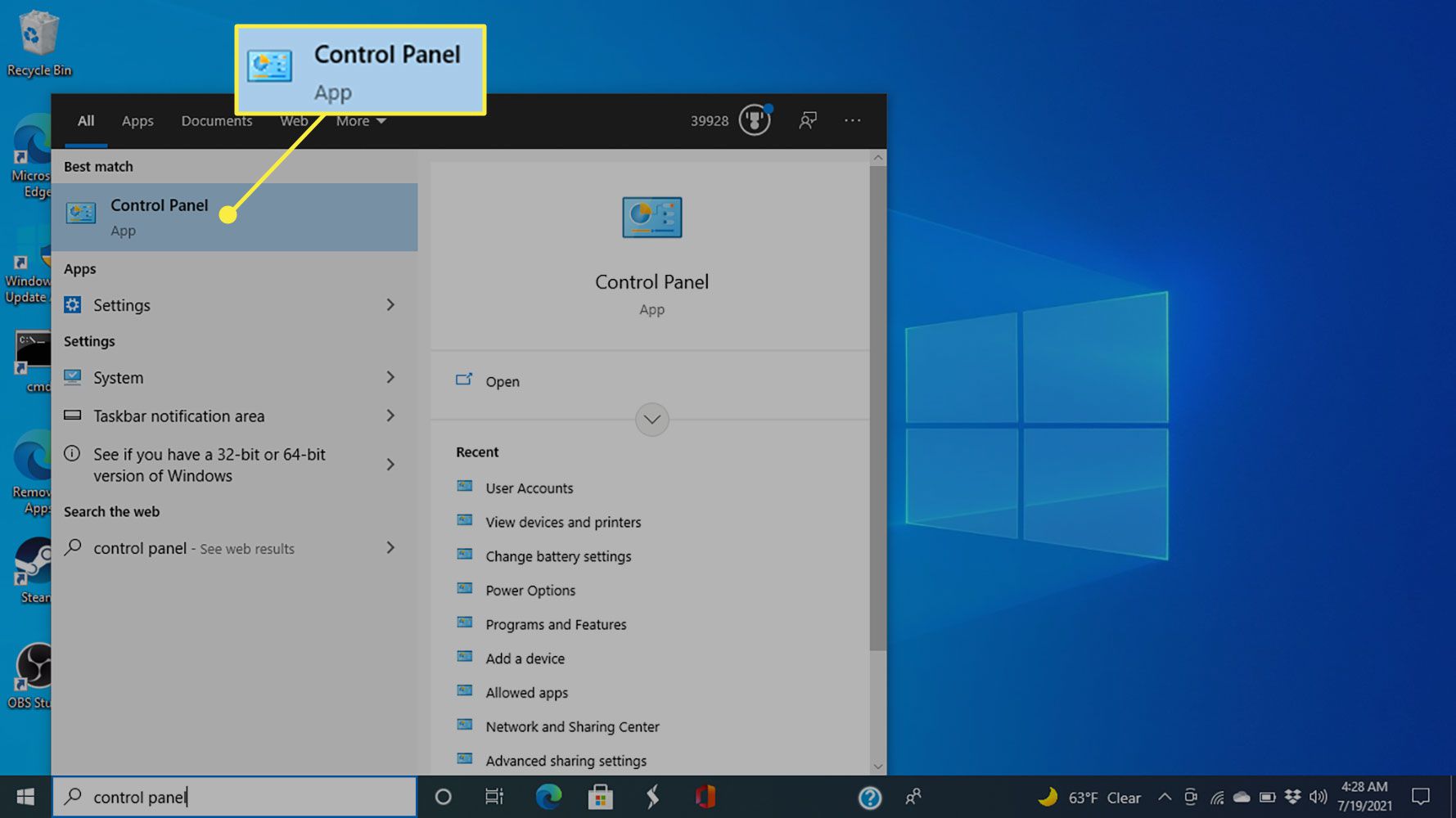Click the People icon on the taskbar

pos(913,797)
